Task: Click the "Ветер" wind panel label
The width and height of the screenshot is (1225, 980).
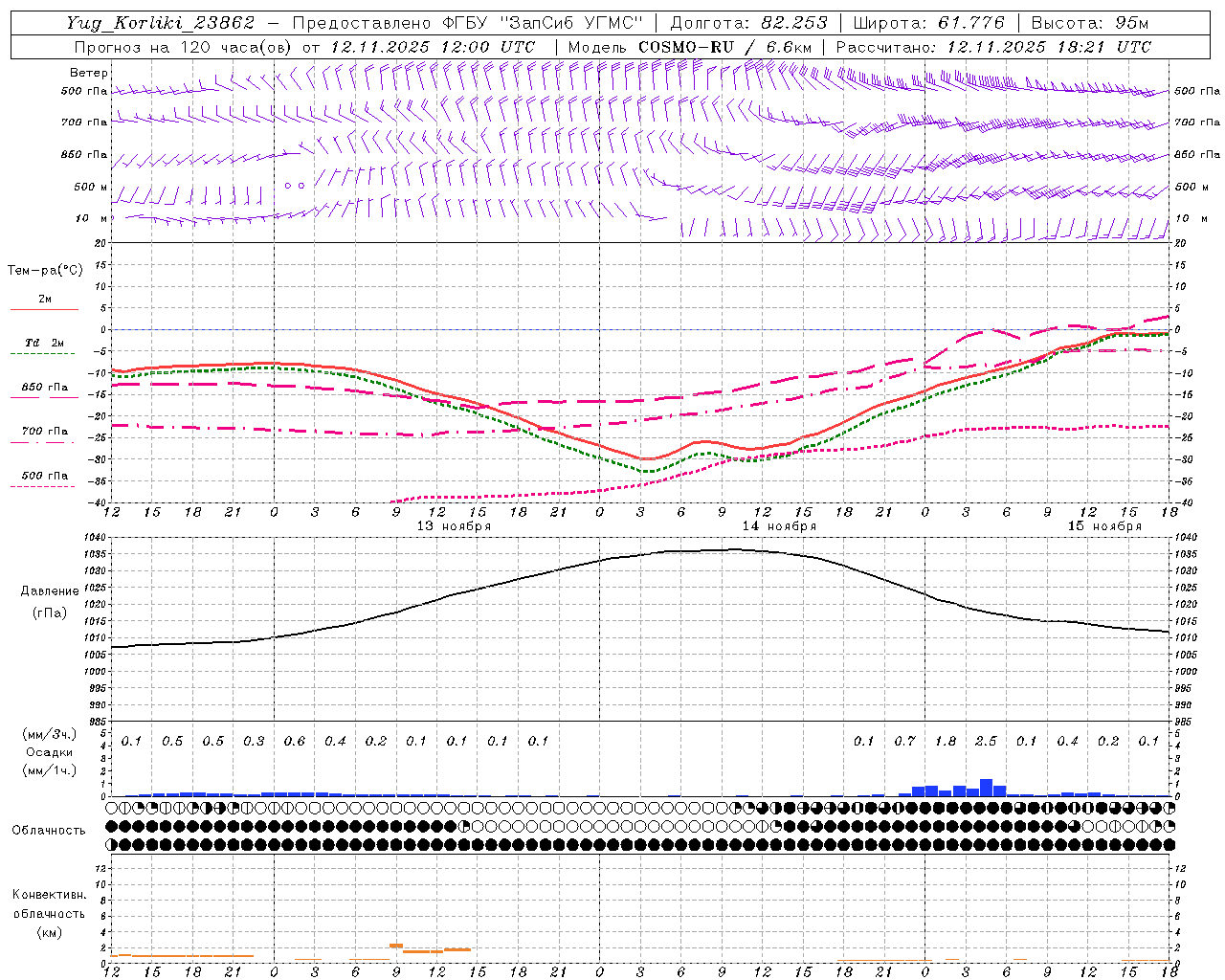Action: coord(89,73)
